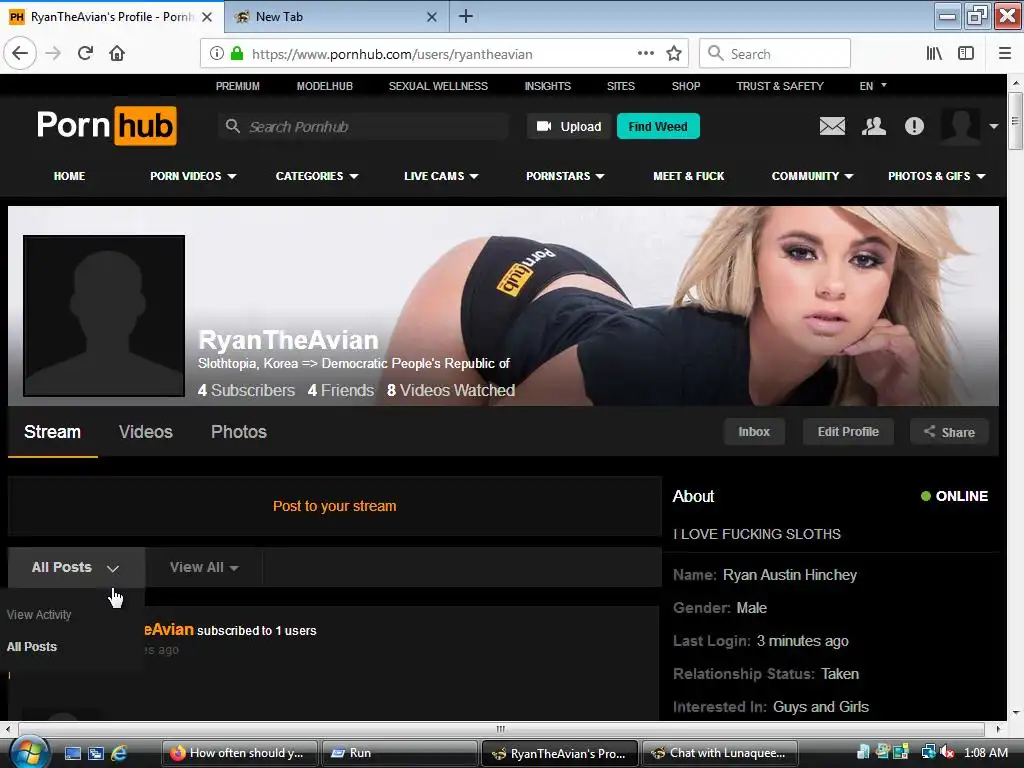This screenshot has width=1024, height=768.
Task: Click the Inbox button
Action: (x=754, y=432)
